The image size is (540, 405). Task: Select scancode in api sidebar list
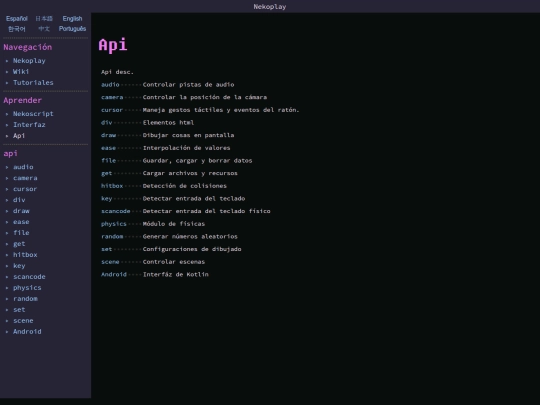[29, 277]
